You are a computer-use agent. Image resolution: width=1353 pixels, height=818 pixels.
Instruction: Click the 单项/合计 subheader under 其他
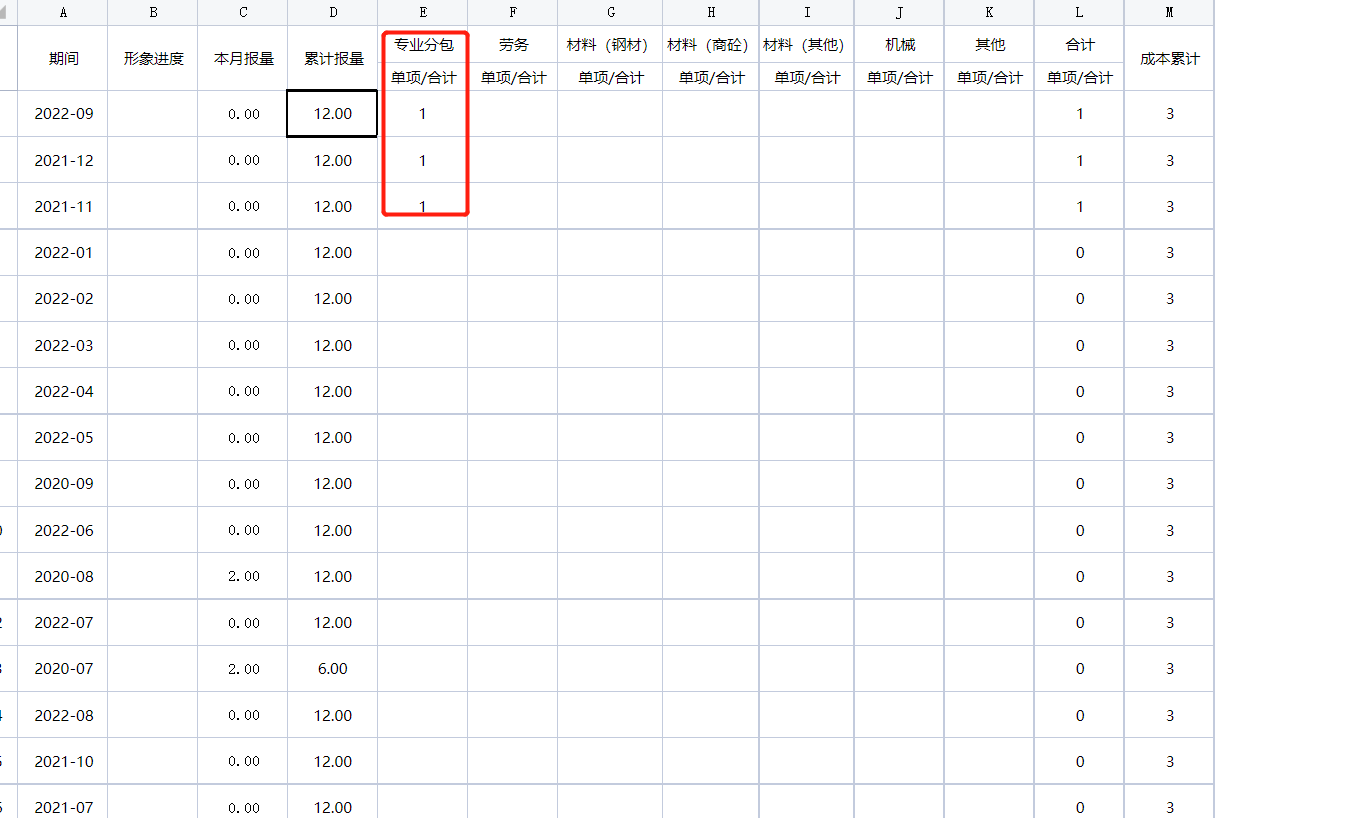pyautogui.click(x=989, y=77)
